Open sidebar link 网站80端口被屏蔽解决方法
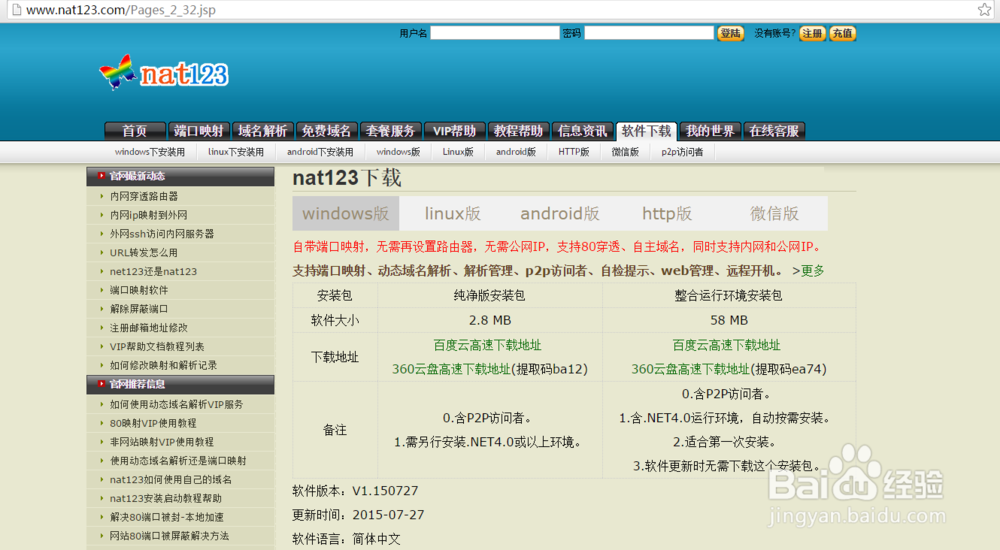This screenshot has height=550, width=1000. 169,536
